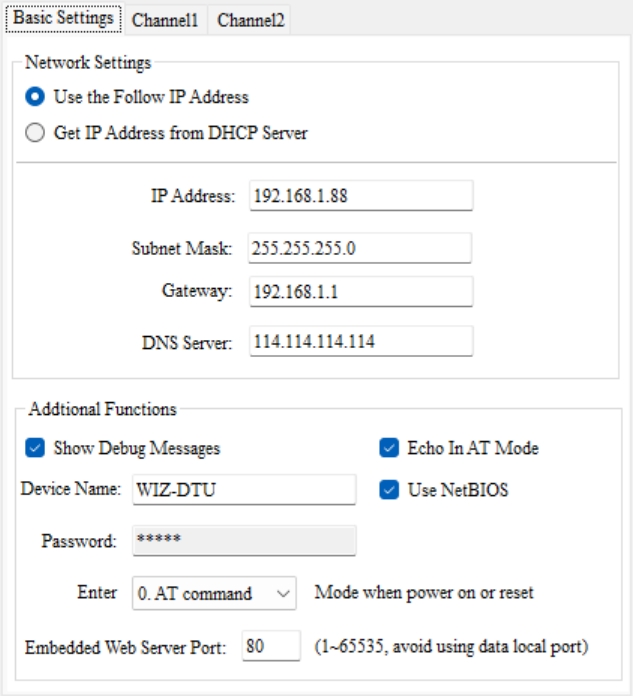Expand the Enter mode dropdown

[x=214, y=593]
